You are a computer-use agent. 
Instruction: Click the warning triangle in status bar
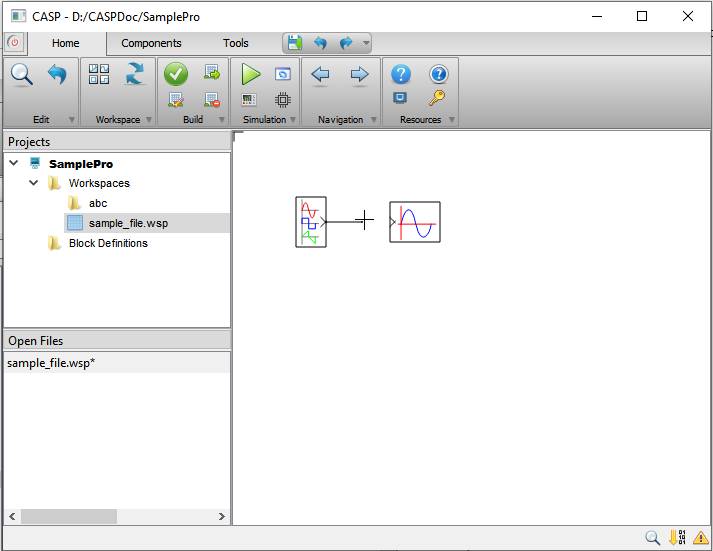[x=699, y=538]
